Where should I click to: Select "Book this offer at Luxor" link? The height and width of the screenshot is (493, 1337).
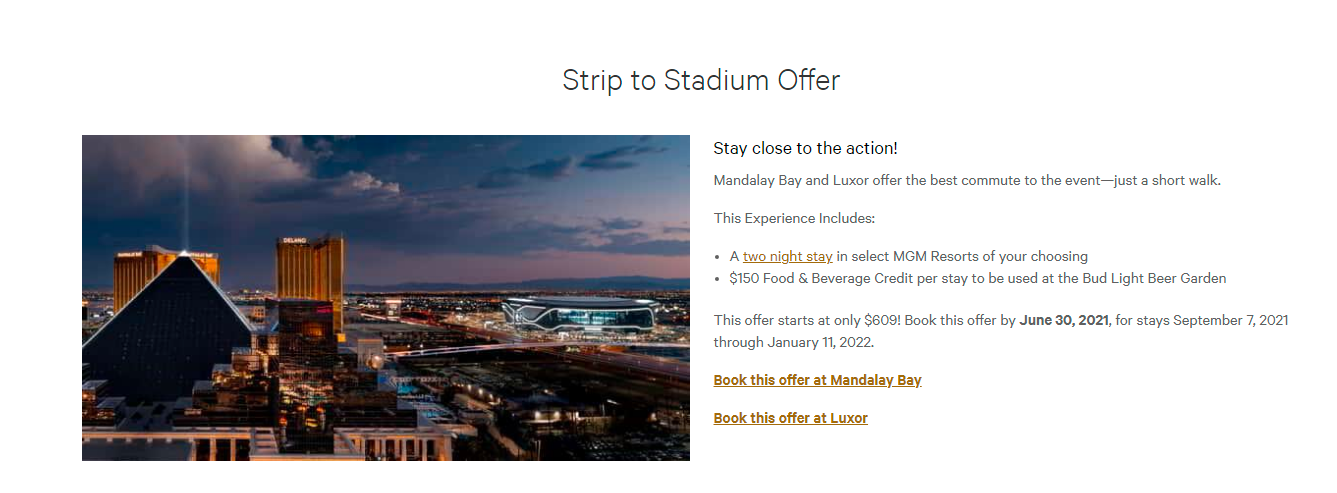pos(790,419)
